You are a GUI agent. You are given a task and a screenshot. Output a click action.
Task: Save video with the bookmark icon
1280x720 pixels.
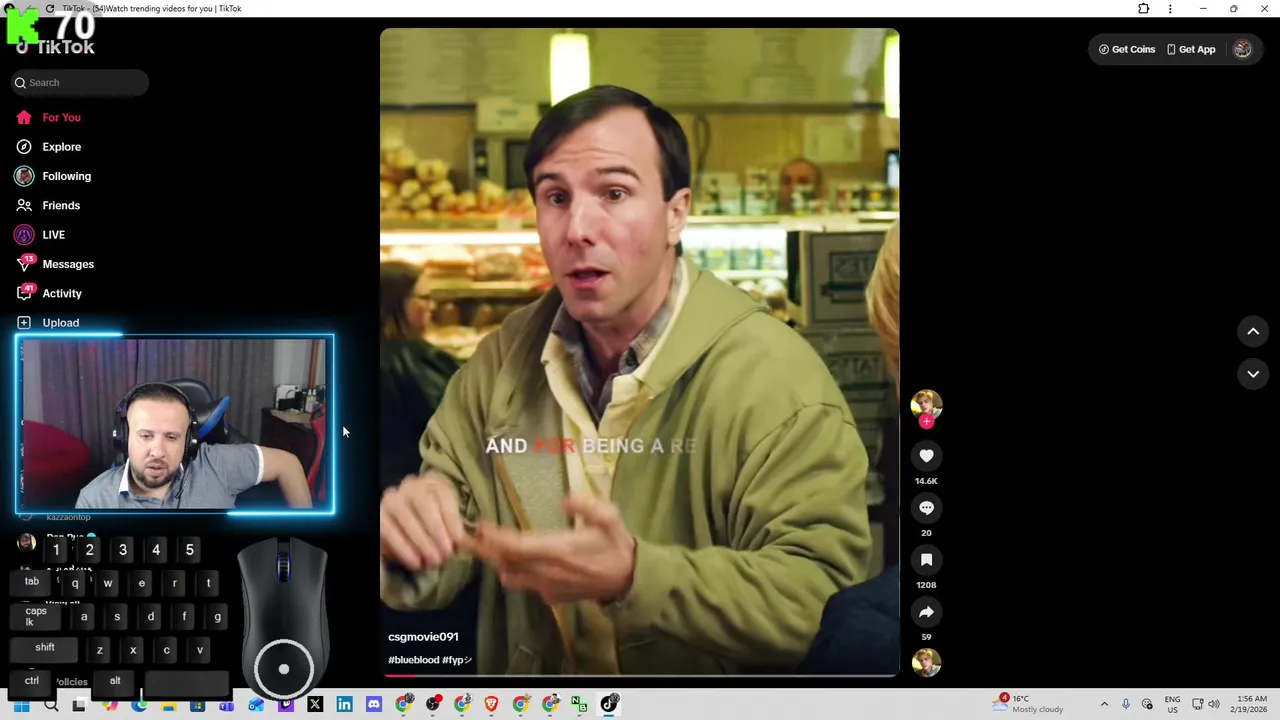coord(926,560)
